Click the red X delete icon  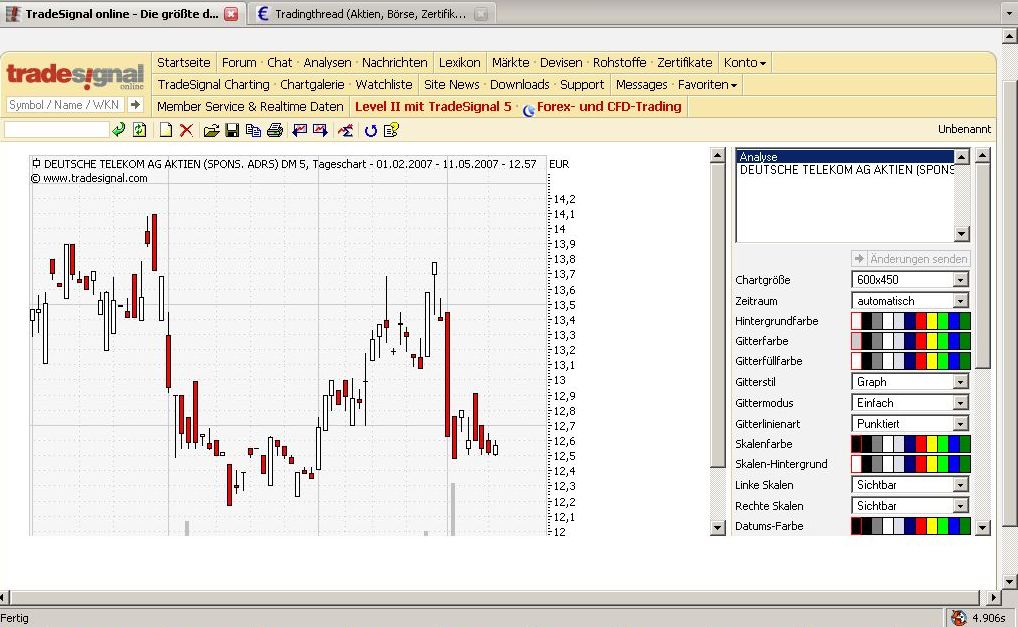(186, 130)
